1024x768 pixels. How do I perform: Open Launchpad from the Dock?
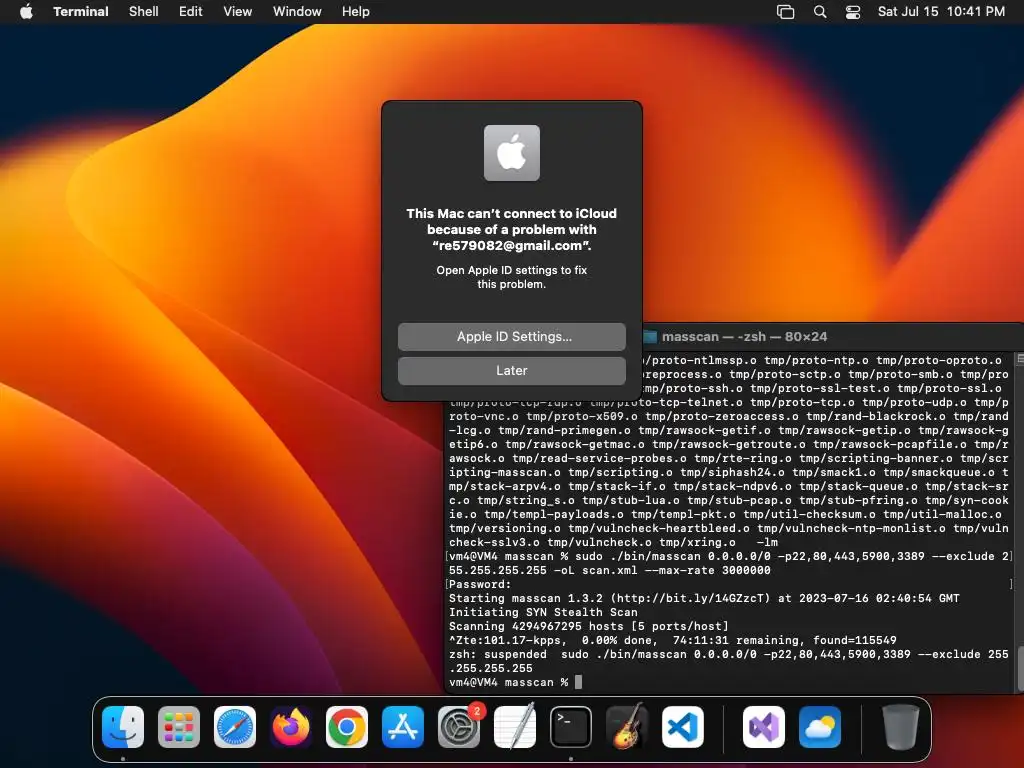coord(179,727)
